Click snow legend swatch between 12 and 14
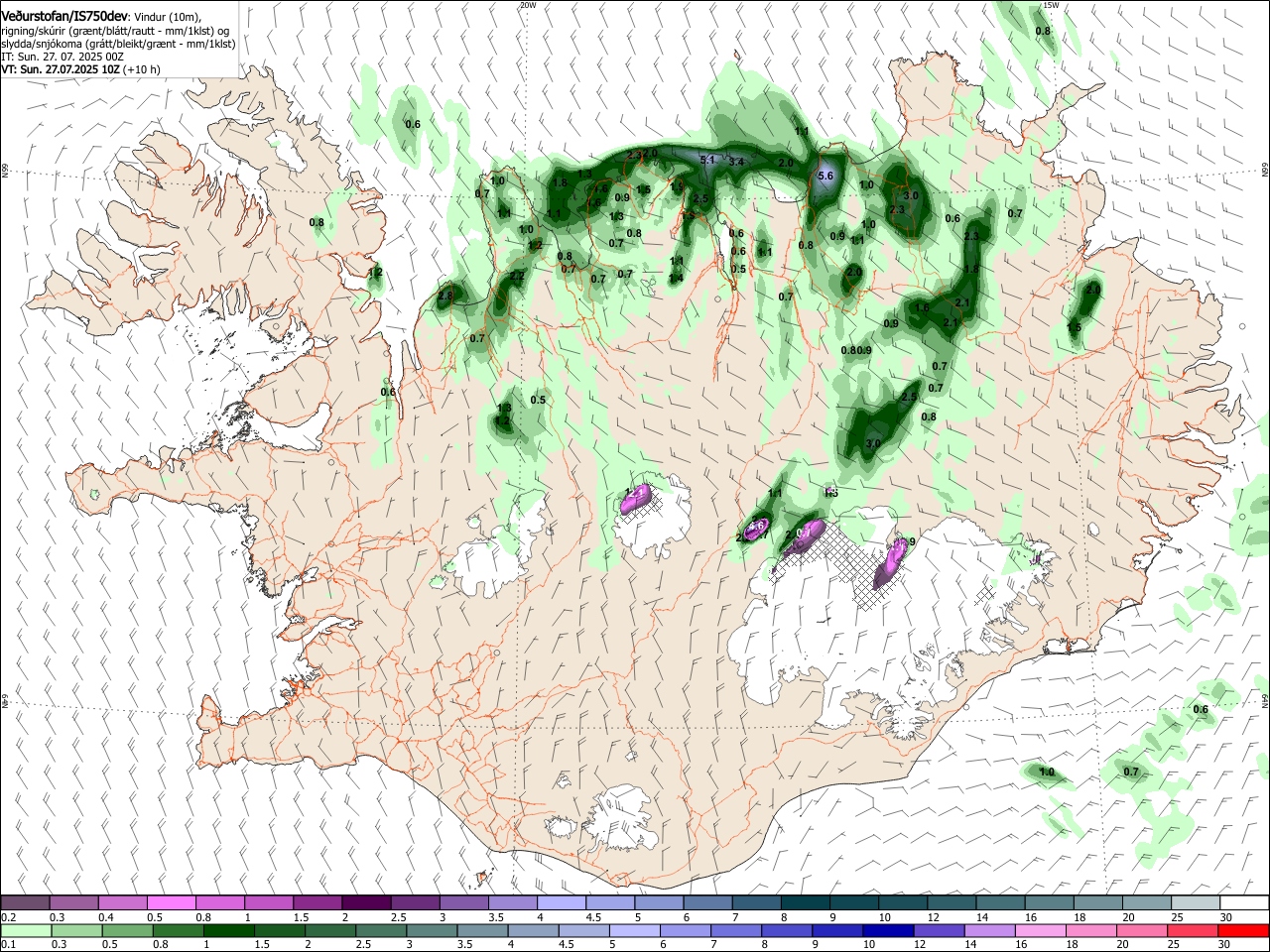The image size is (1270, 952). [952, 903]
